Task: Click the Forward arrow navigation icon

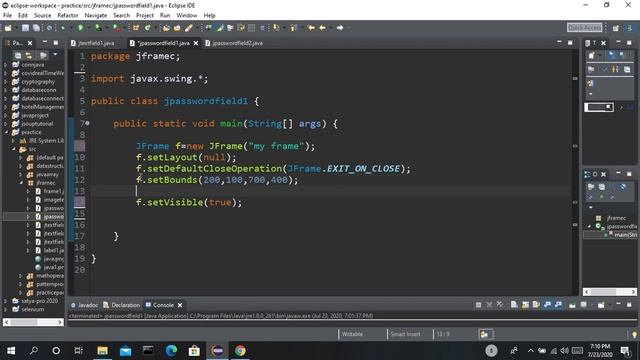Action: [340, 28]
